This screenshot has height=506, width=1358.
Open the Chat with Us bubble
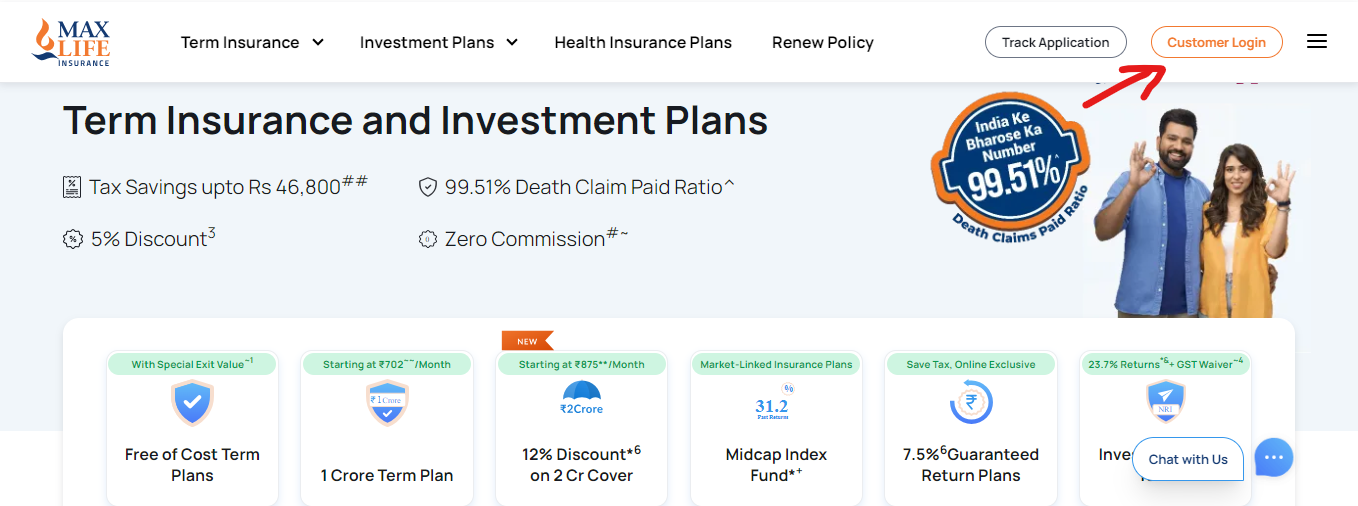pos(1188,459)
